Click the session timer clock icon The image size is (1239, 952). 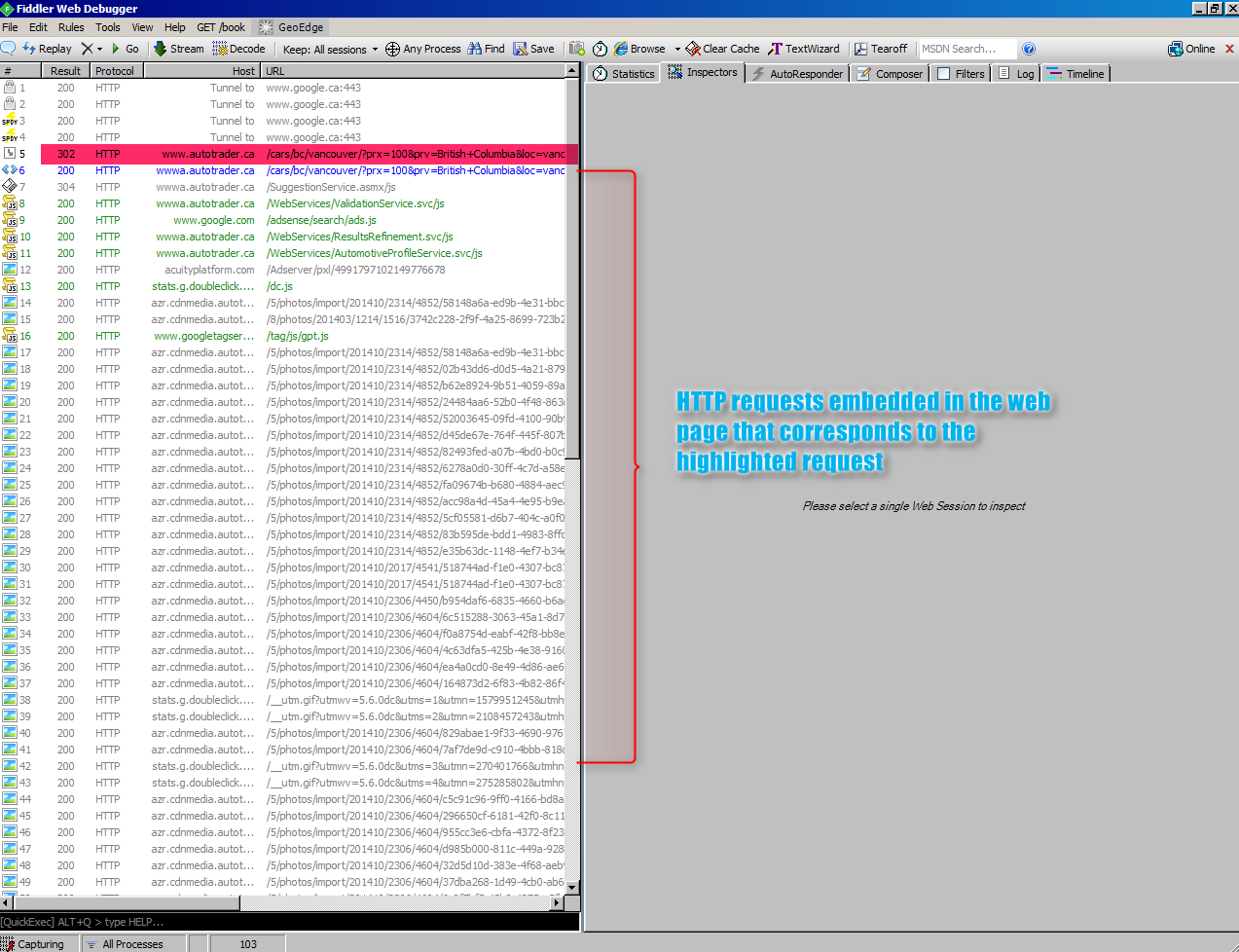pyautogui.click(x=601, y=49)
